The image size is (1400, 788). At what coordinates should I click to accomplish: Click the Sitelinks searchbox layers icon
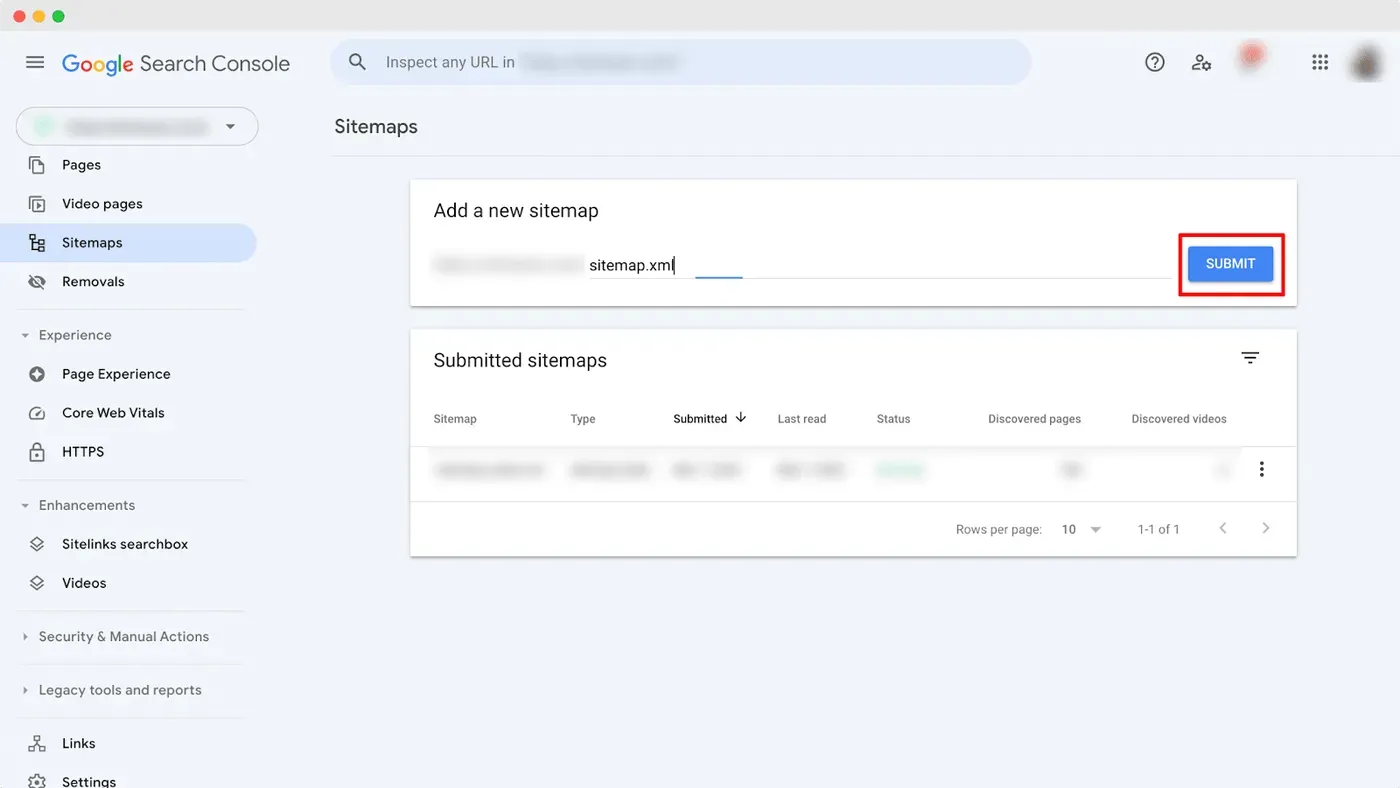(x=37, y=544)
